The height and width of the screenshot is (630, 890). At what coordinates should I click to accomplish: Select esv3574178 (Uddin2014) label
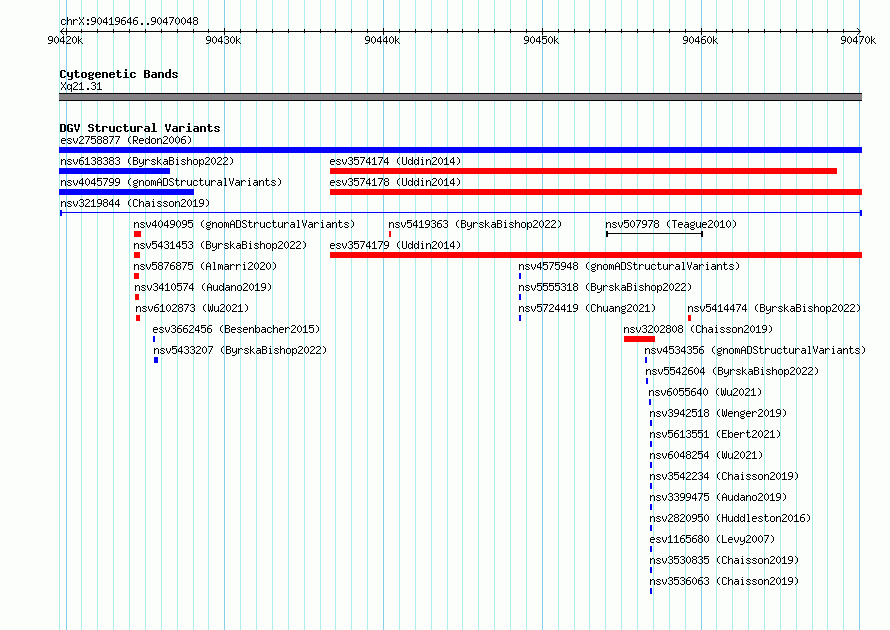pos(395,182)
